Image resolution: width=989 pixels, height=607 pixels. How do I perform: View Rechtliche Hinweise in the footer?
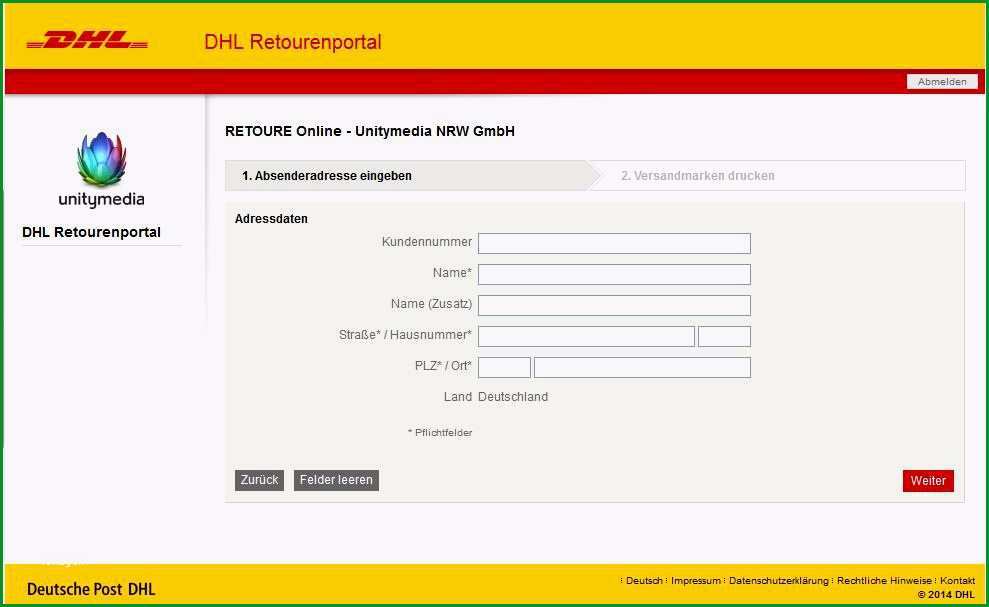[x=884, y=580]
